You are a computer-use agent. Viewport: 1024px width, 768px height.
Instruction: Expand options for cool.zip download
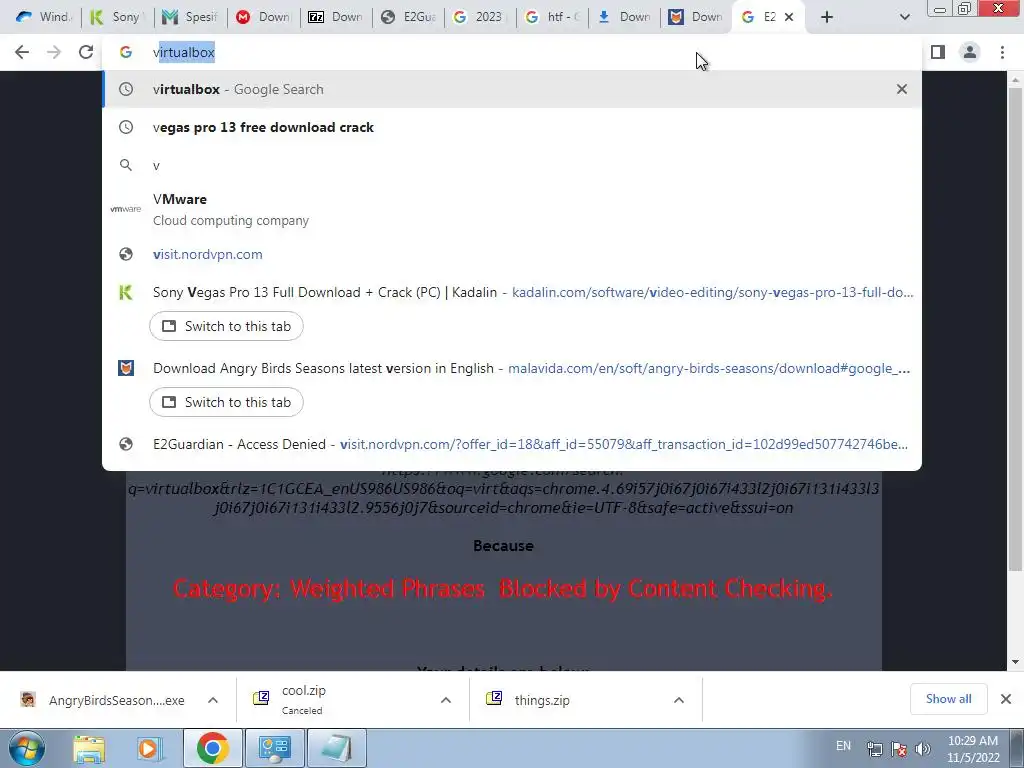tap(446, 700)
